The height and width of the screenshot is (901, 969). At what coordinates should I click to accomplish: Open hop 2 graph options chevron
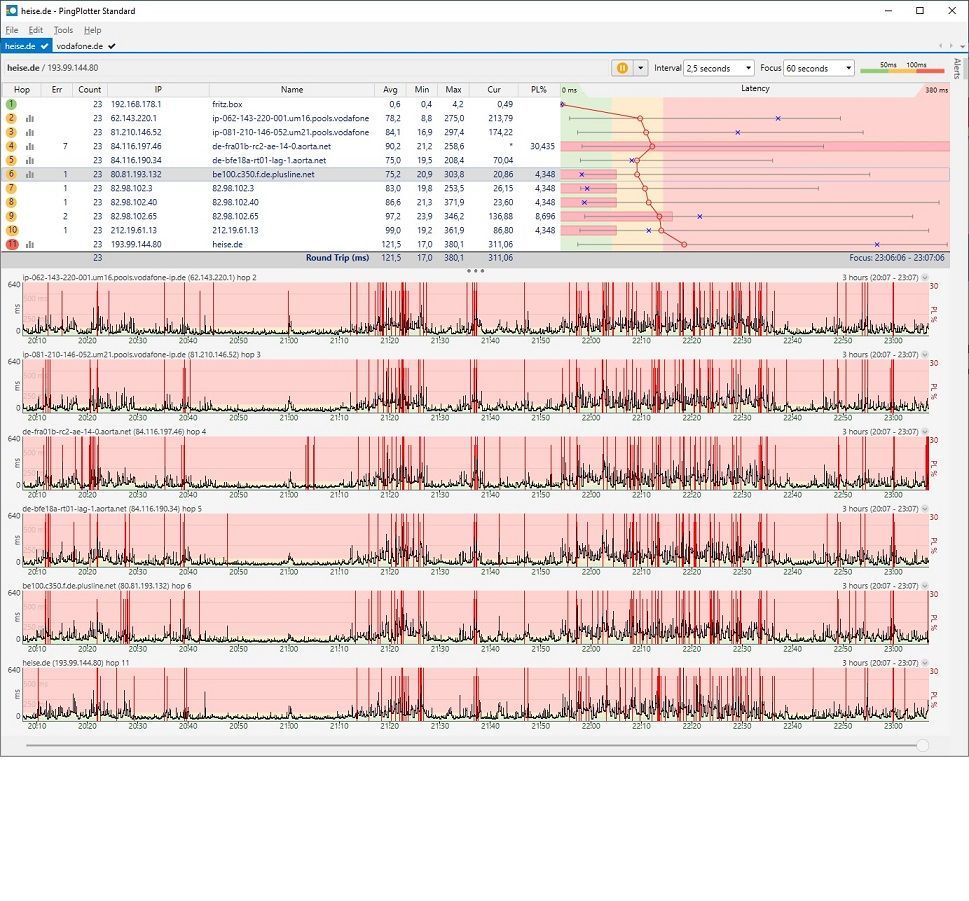925,277
